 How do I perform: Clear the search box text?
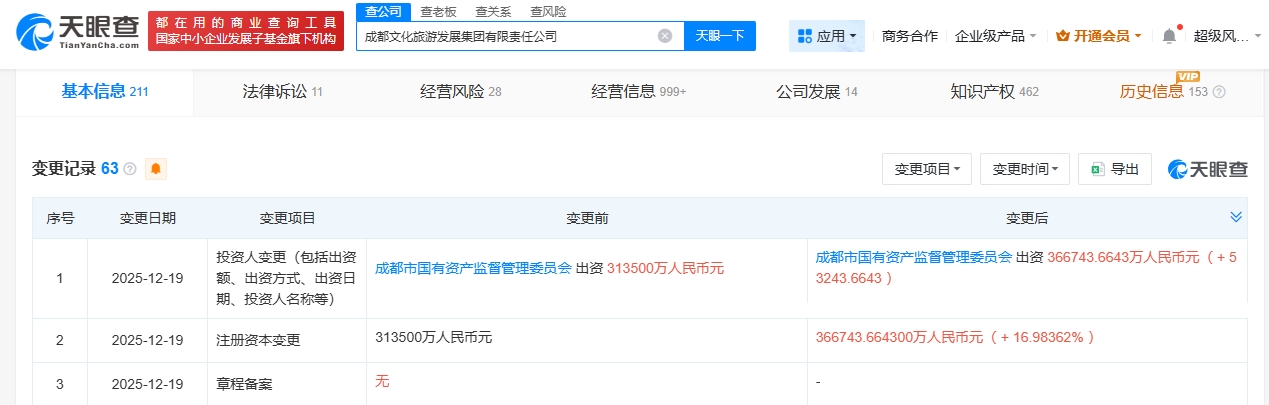(664, 36)
